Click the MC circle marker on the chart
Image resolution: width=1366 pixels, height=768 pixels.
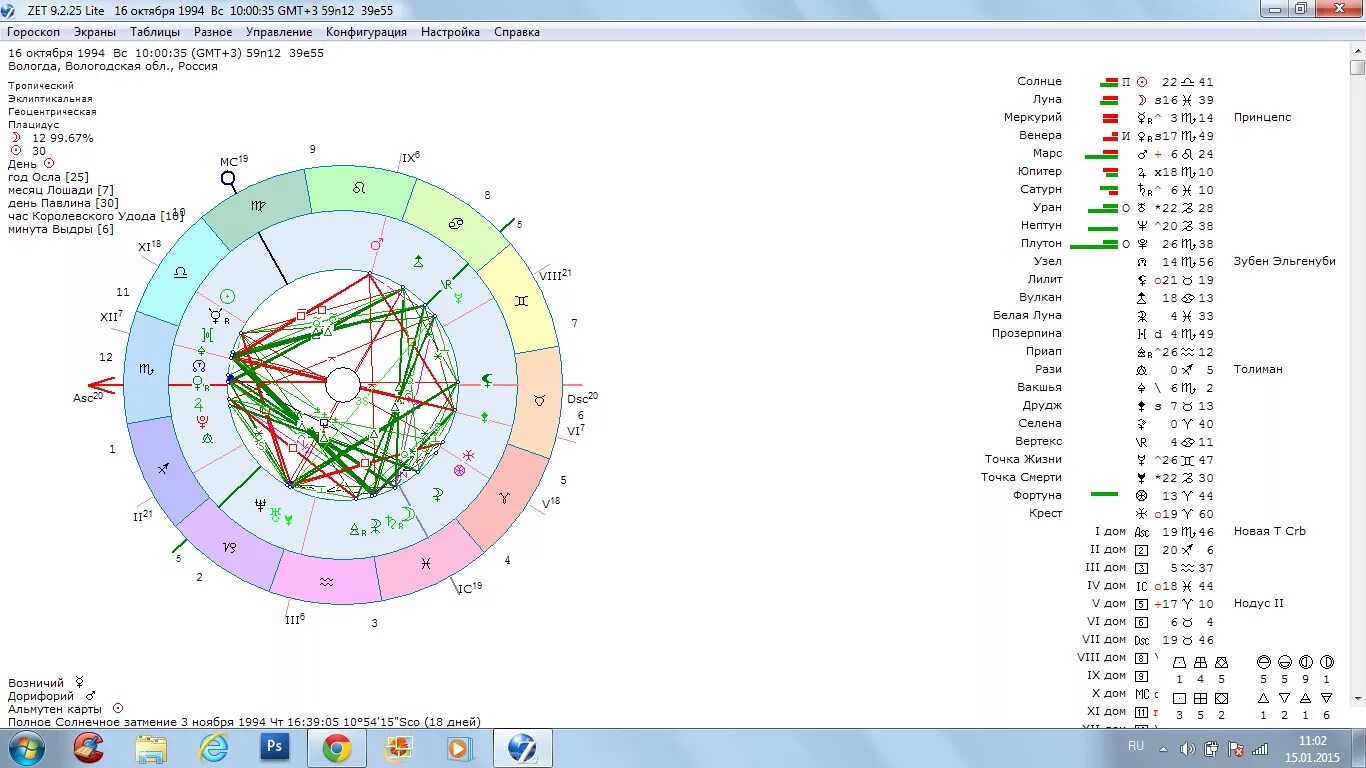(x=228, y=179)
